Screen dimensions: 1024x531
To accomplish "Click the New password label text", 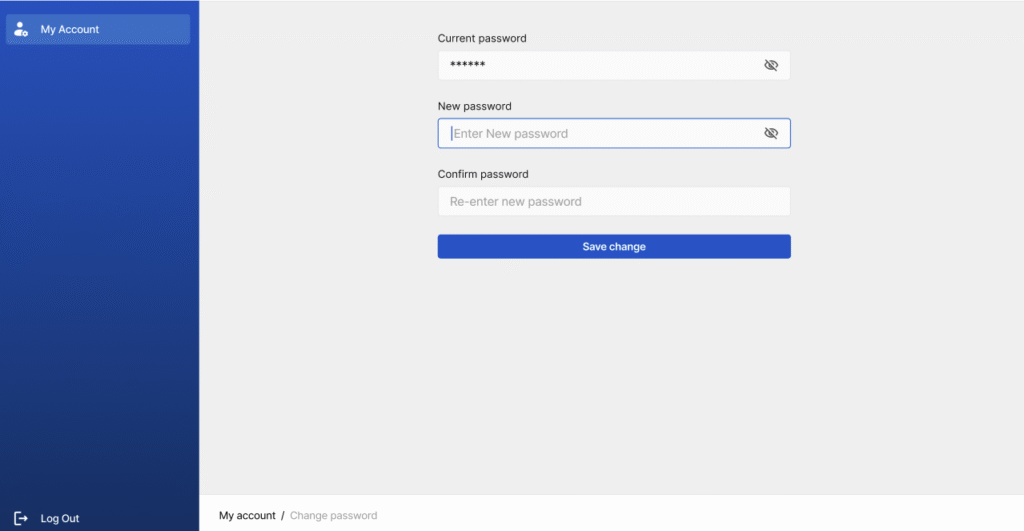I will click(x=474, y=106).
